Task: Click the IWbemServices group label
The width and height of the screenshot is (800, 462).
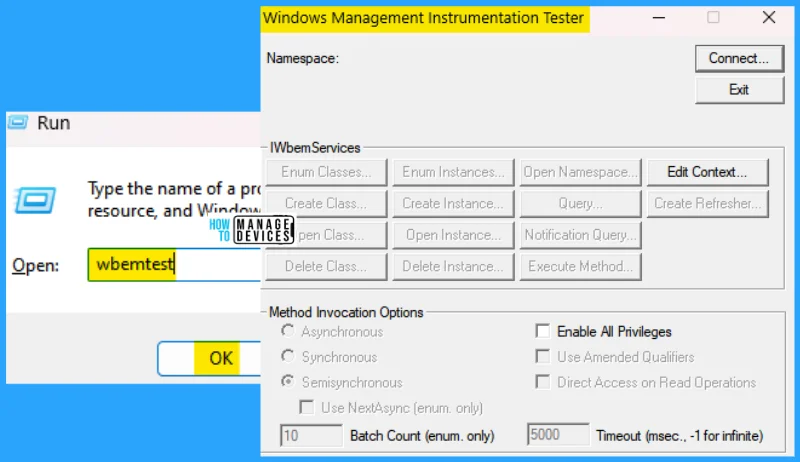Action: 315,148
